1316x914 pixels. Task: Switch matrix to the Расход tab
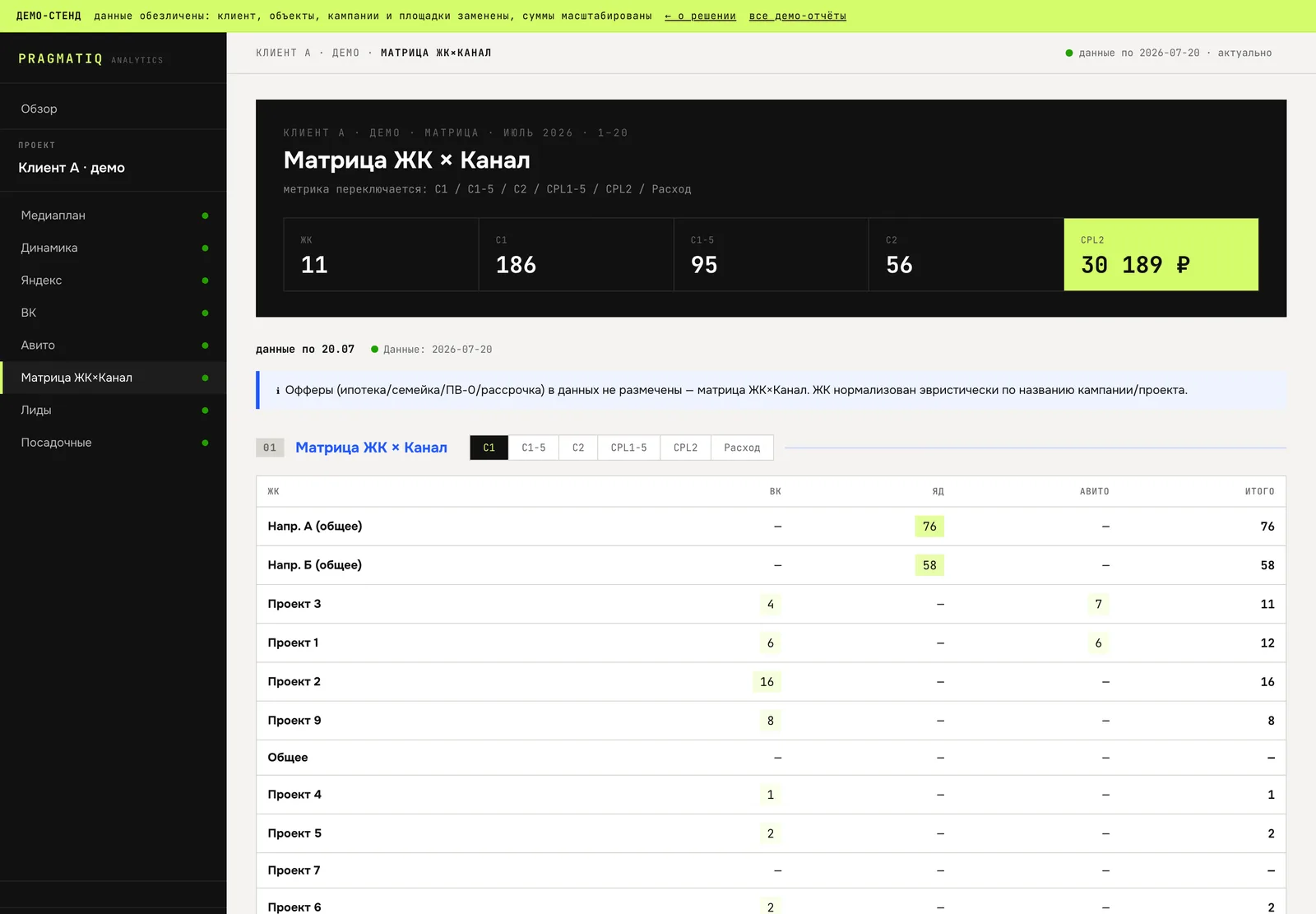pyautogui.click(x=743, y=448)
